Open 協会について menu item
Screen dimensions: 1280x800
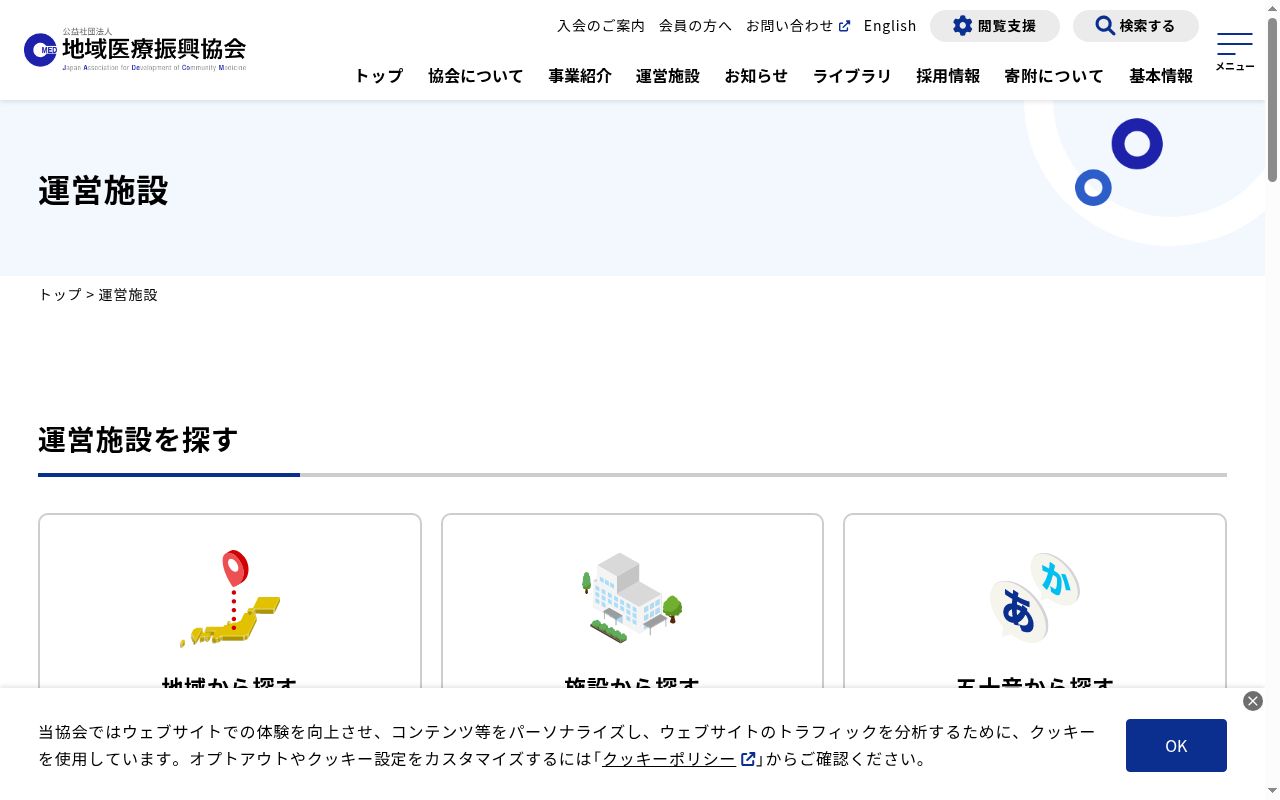pyautogui.click(x=476, y=76)
